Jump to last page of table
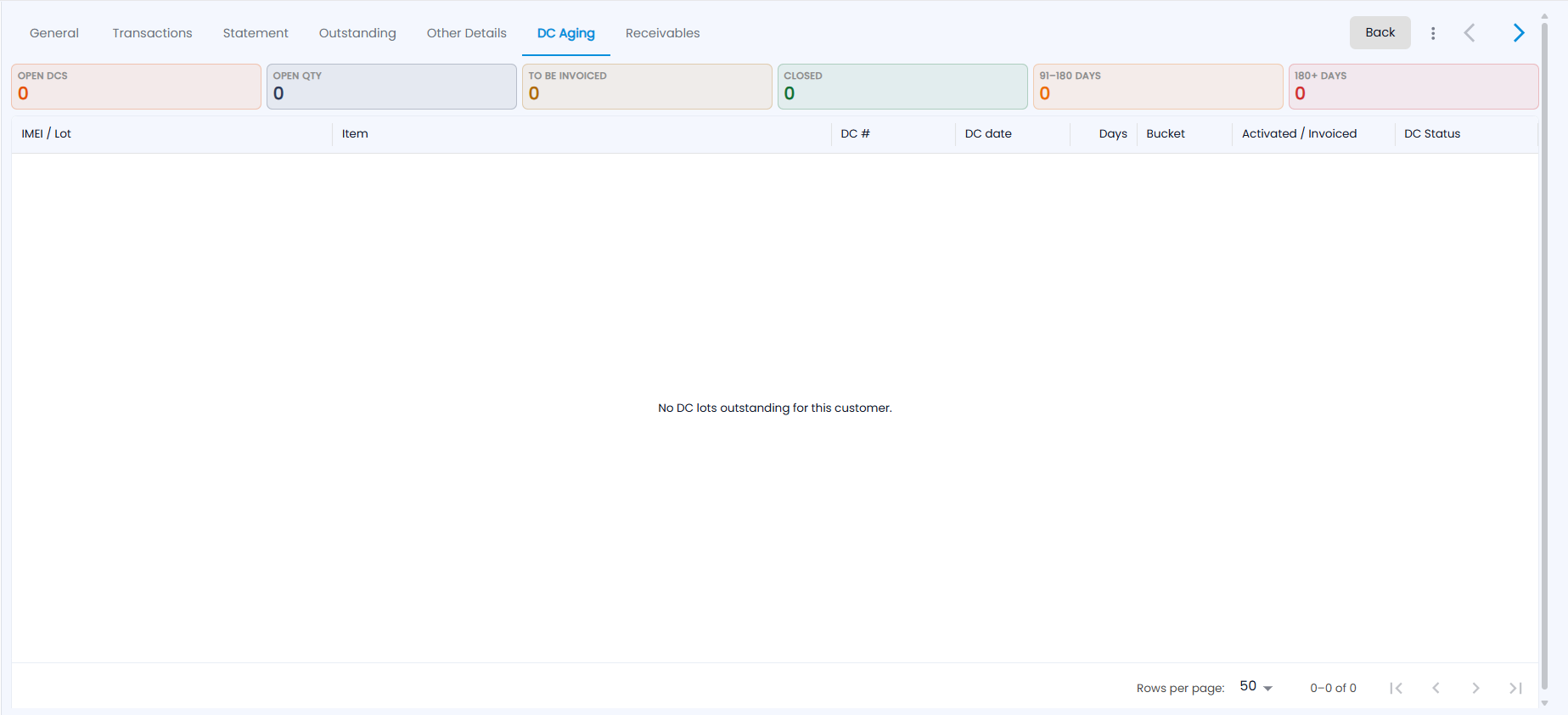Image resolution: width=1568 pixels, height=715 pixels. click(x=1515, y=688)
